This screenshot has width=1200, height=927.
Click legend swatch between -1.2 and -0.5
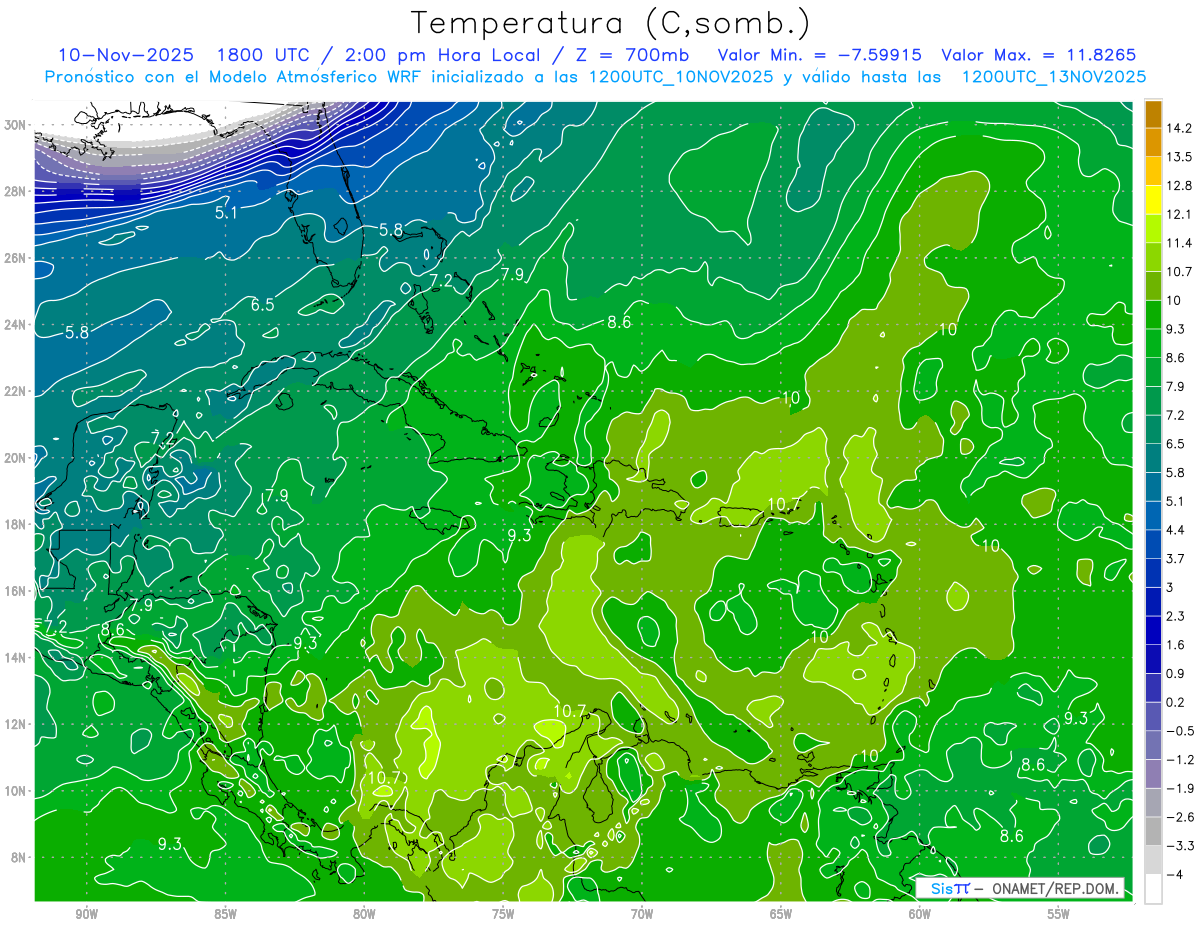click(x=1153, y=745)
